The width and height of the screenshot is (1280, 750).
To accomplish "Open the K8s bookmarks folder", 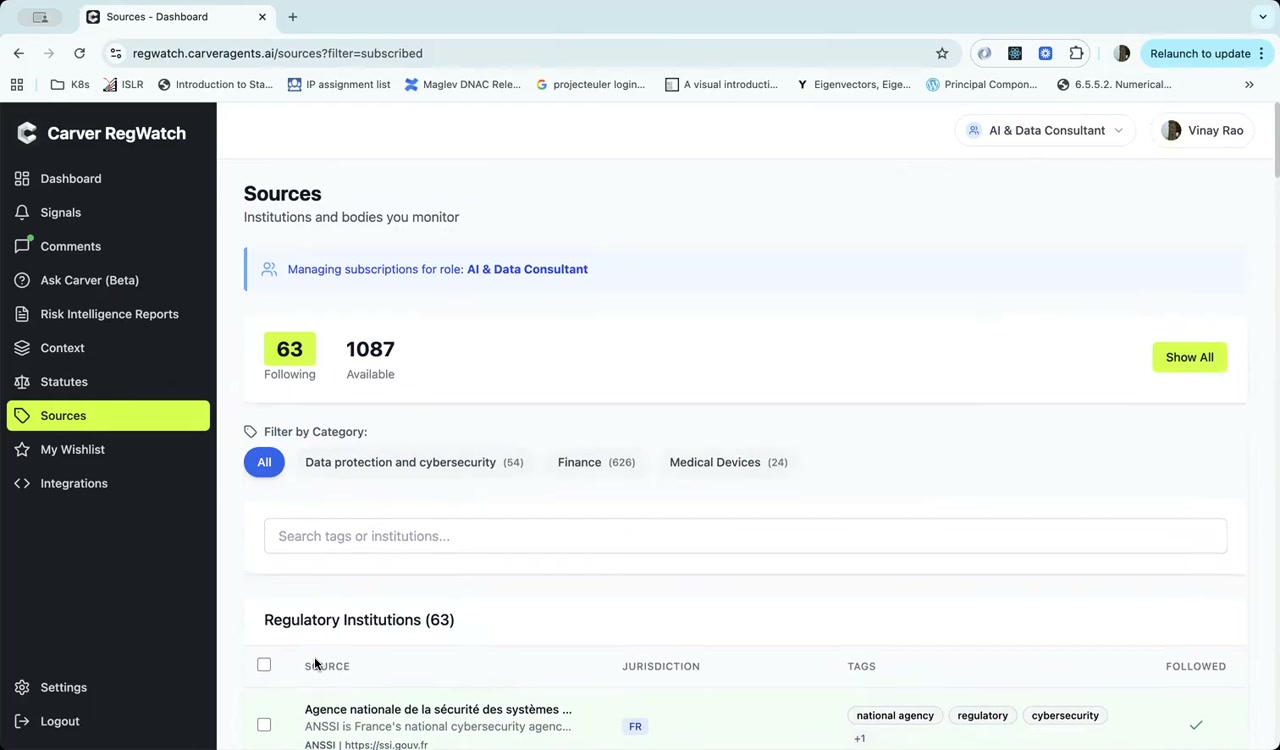I will [x=70, y=85].
